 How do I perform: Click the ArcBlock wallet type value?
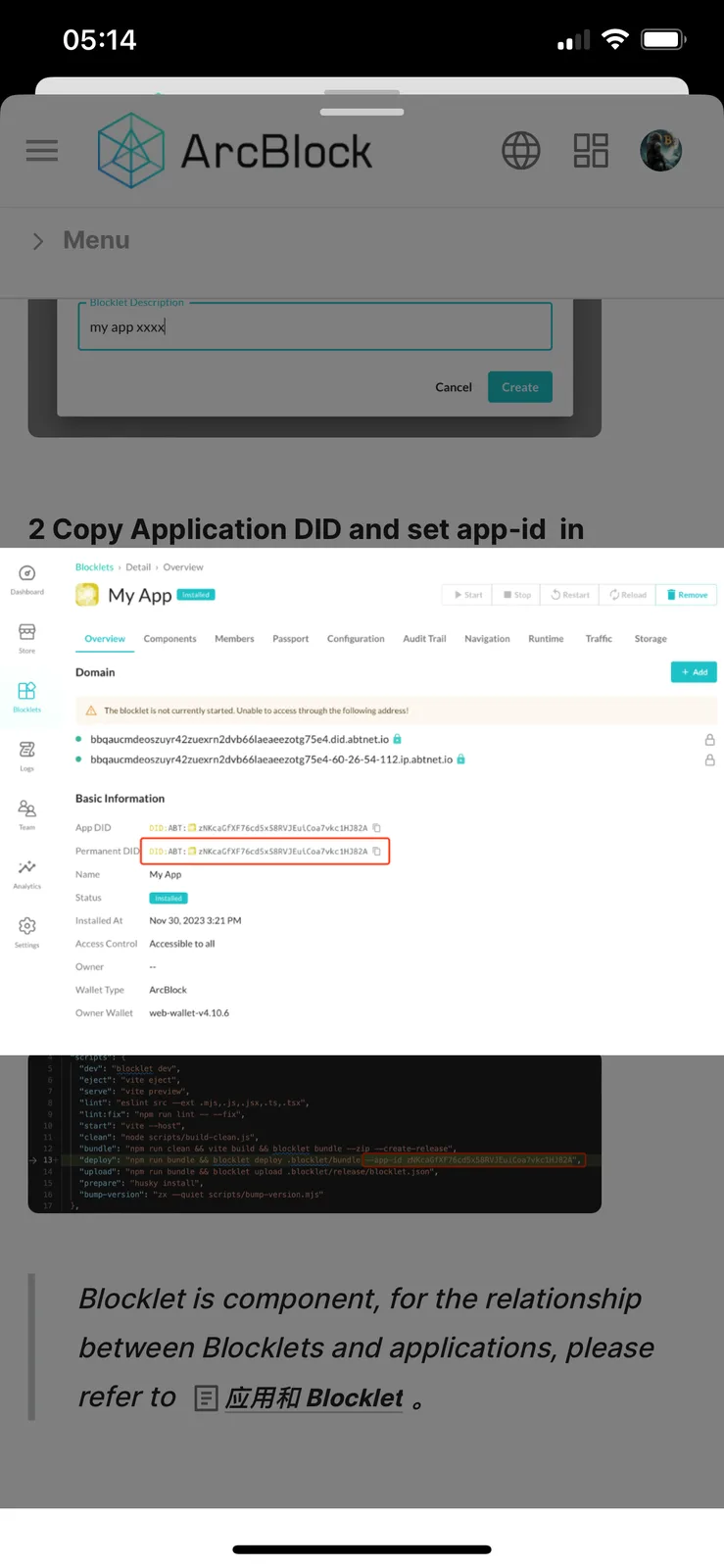[x=168, y=990]
